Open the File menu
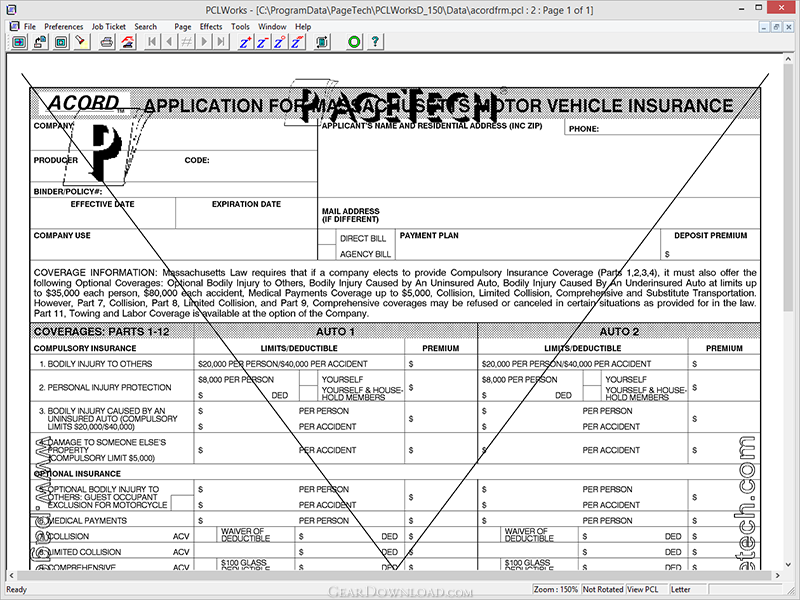The image size is (800, 600). click(x=30, y=27)
